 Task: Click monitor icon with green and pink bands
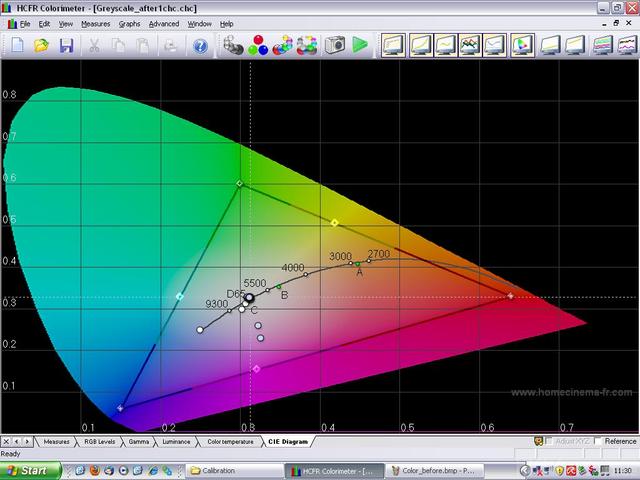click(x=603, y=45)
